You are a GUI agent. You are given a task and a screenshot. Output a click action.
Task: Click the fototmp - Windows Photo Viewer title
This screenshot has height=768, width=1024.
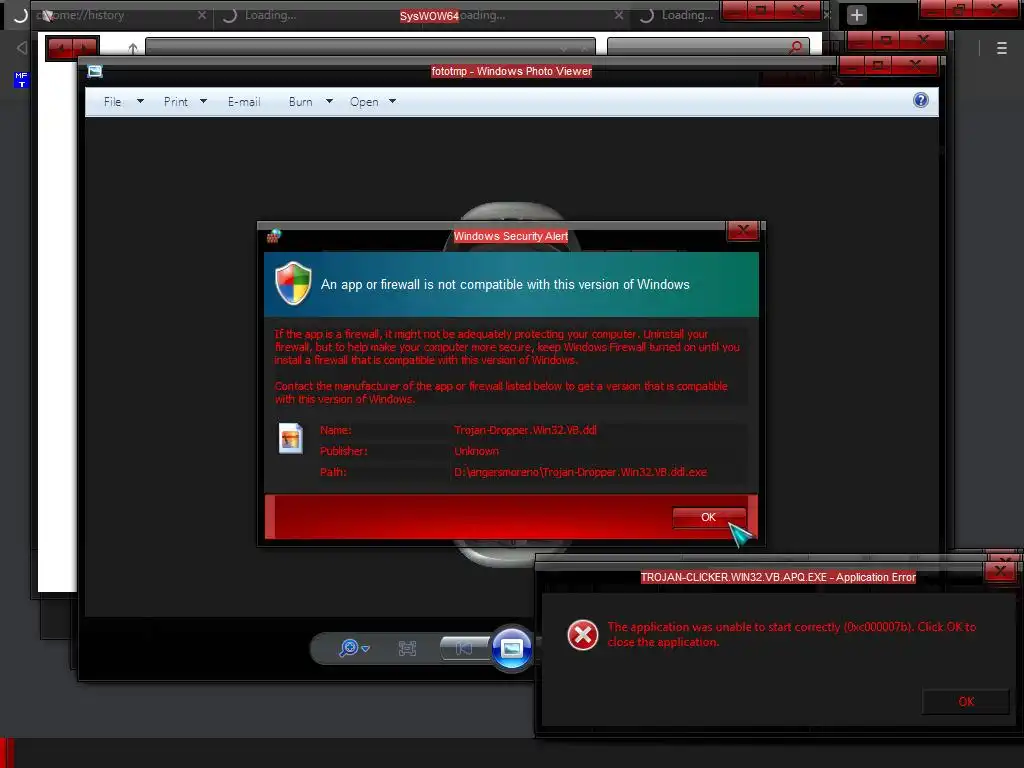pyautogui.click(x=511, y=71)
